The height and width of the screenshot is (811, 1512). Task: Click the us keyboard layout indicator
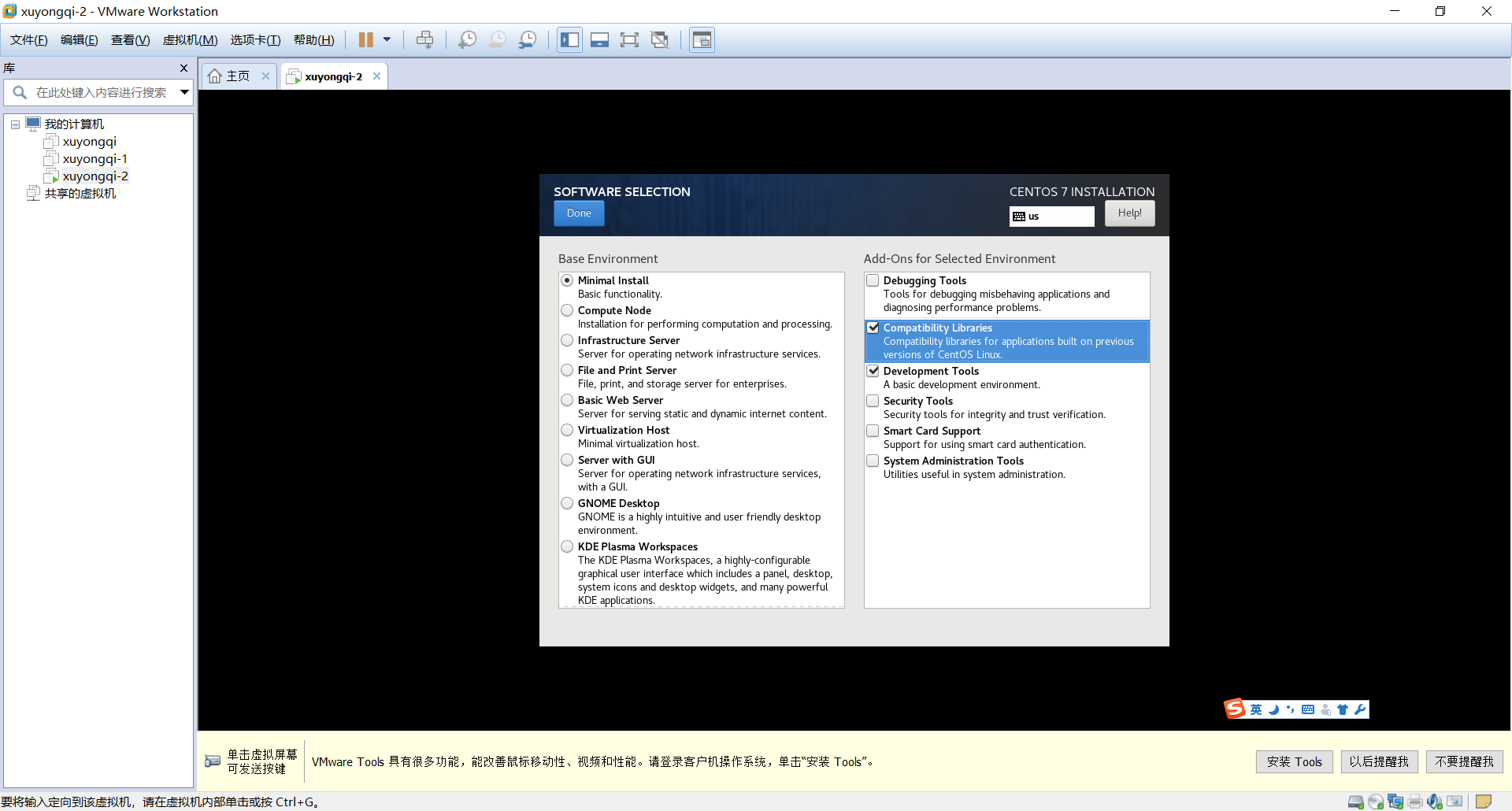pos(1051,217)
